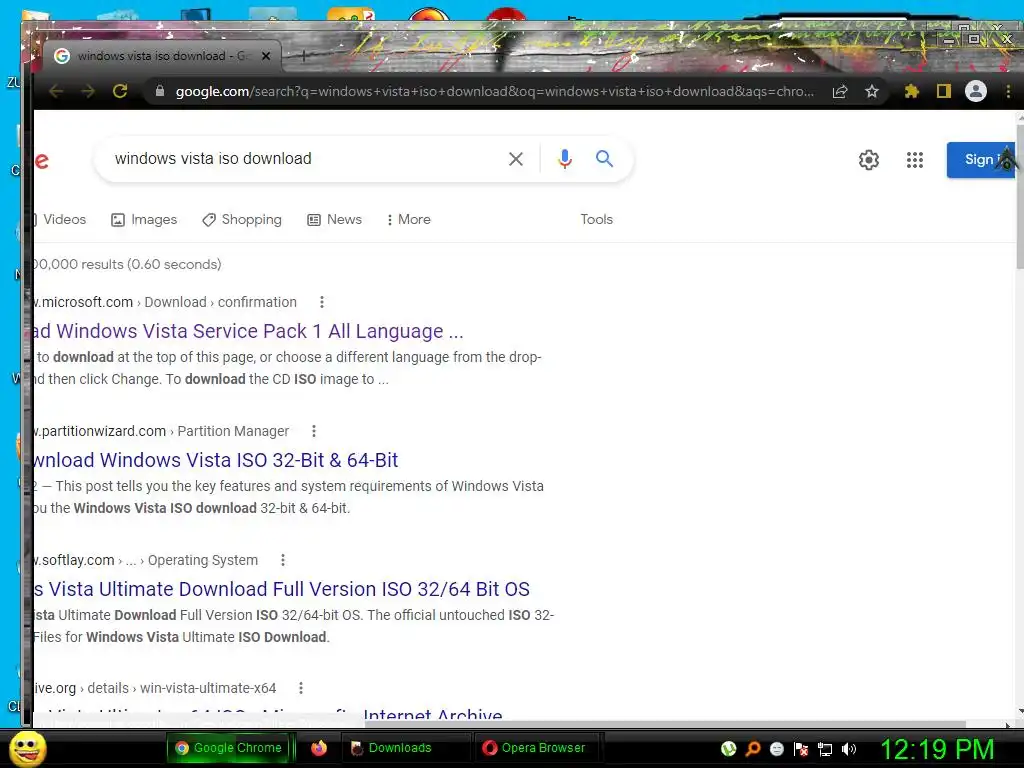Go back using the back arrow

point(56,91)
